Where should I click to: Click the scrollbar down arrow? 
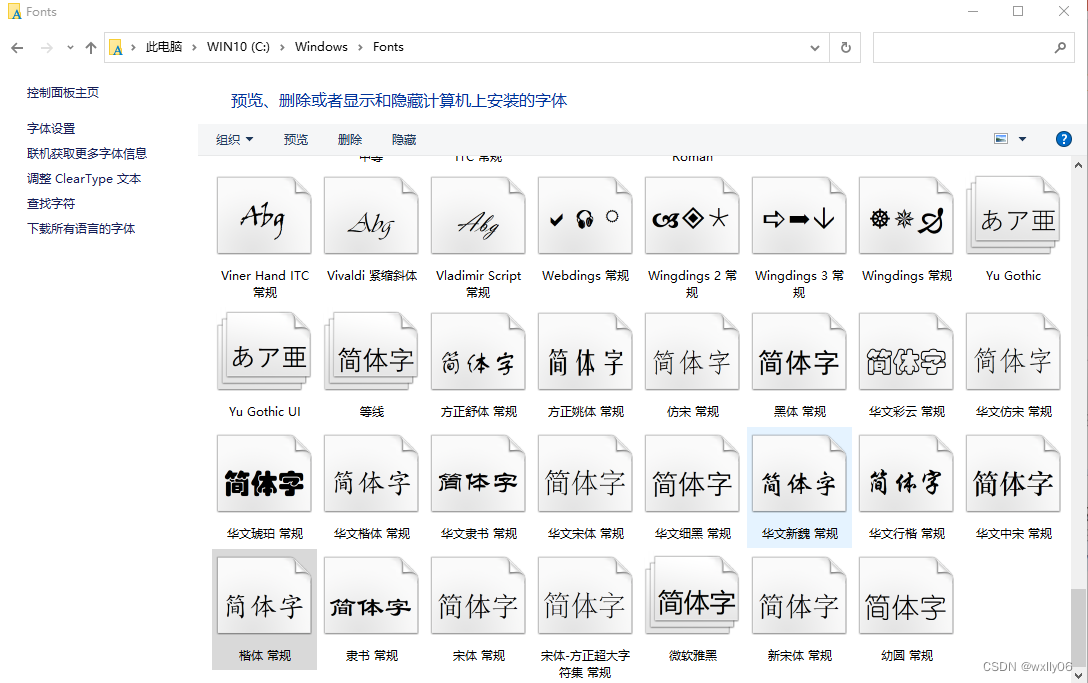pos(1078,676)
